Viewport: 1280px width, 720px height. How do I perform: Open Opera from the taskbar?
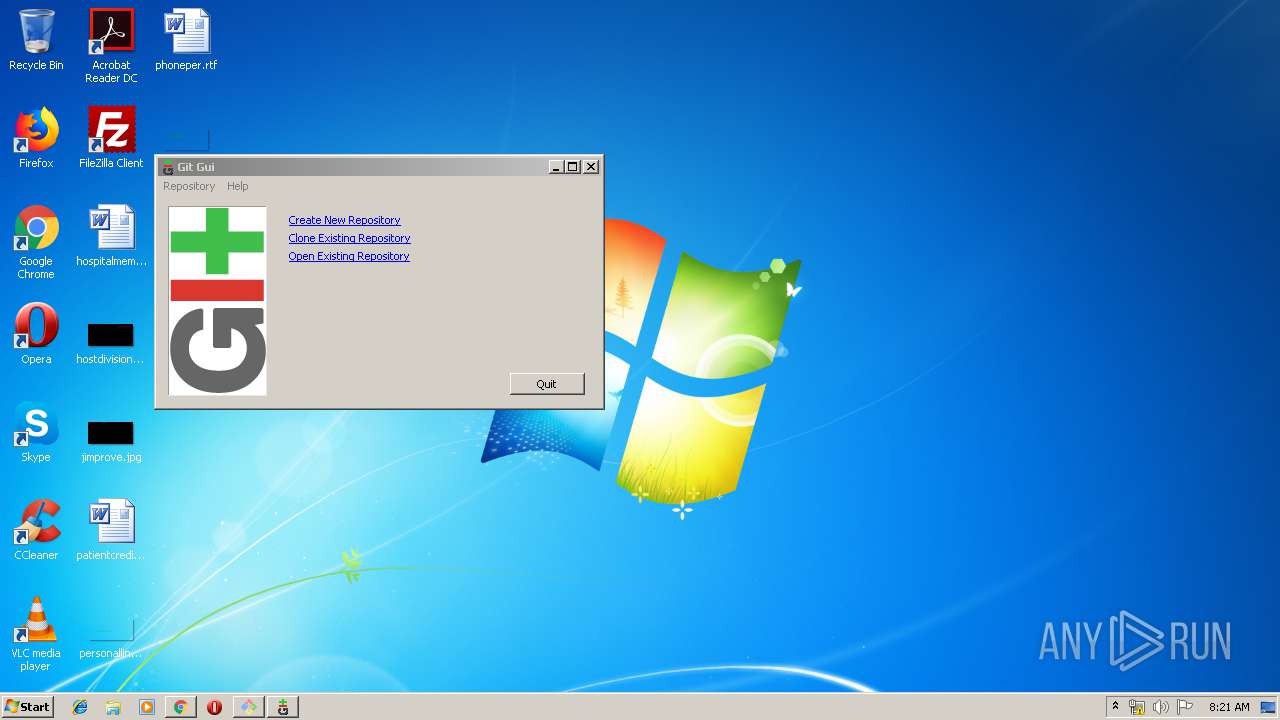[214, 707]
